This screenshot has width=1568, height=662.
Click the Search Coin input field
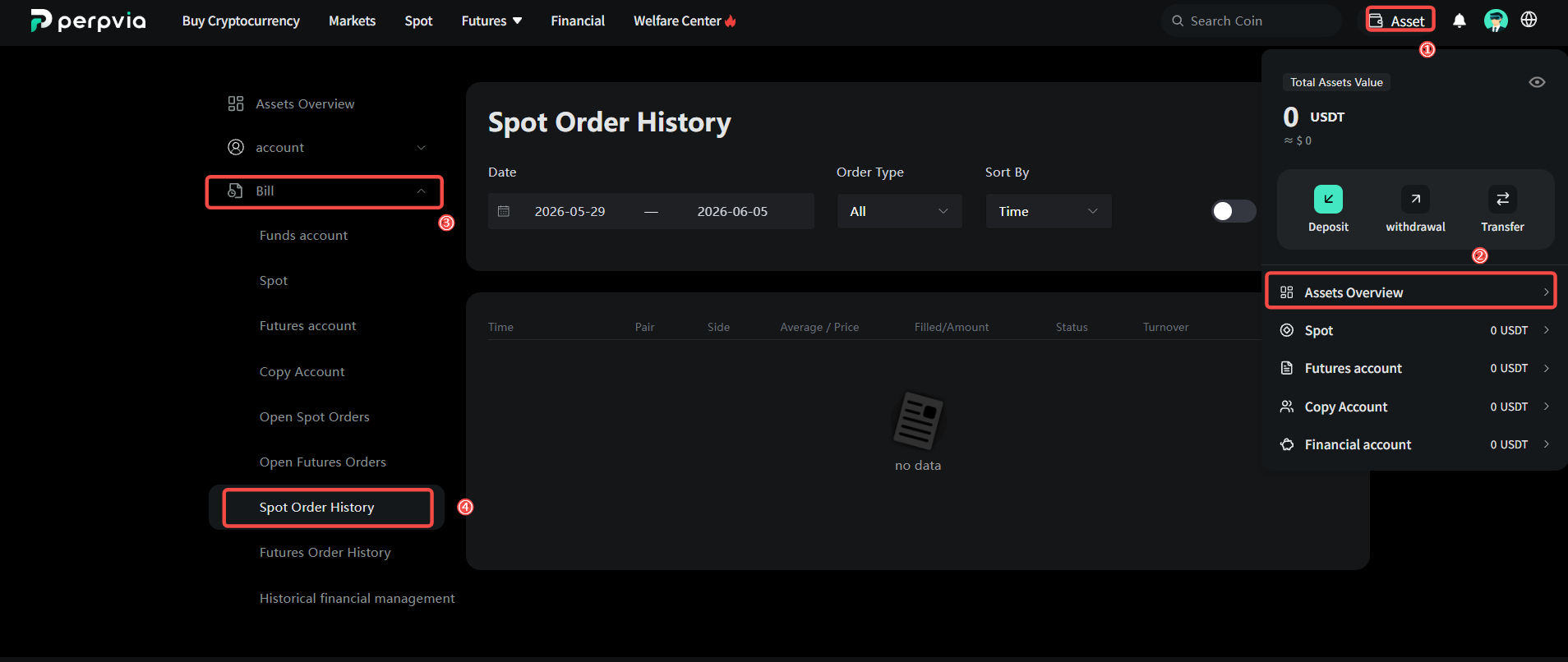(1252, 21)
